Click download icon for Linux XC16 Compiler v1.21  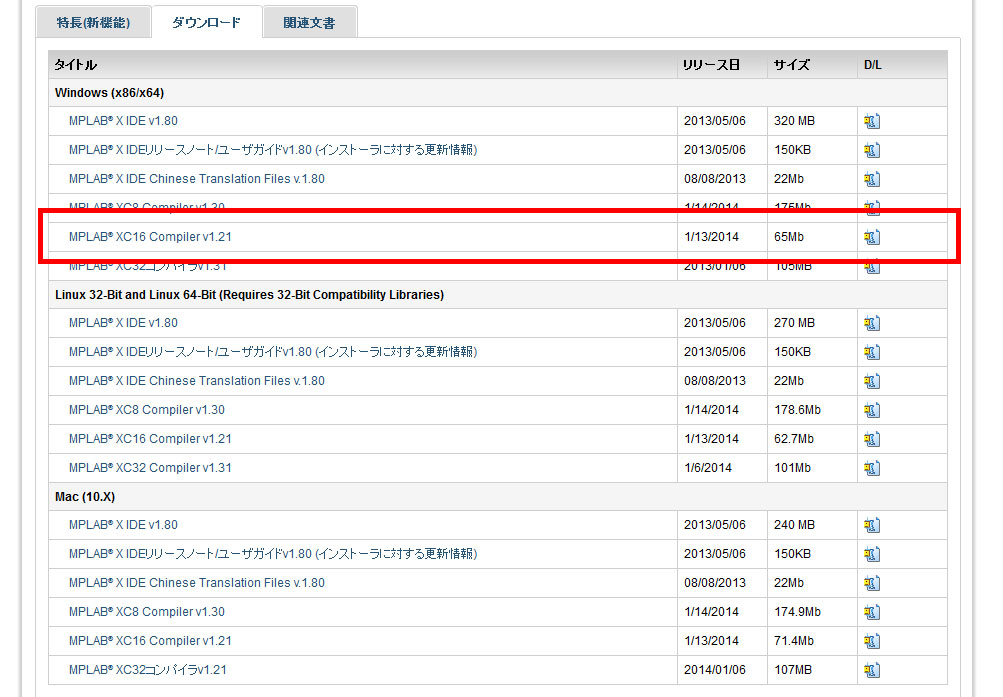tap(871, 440)
